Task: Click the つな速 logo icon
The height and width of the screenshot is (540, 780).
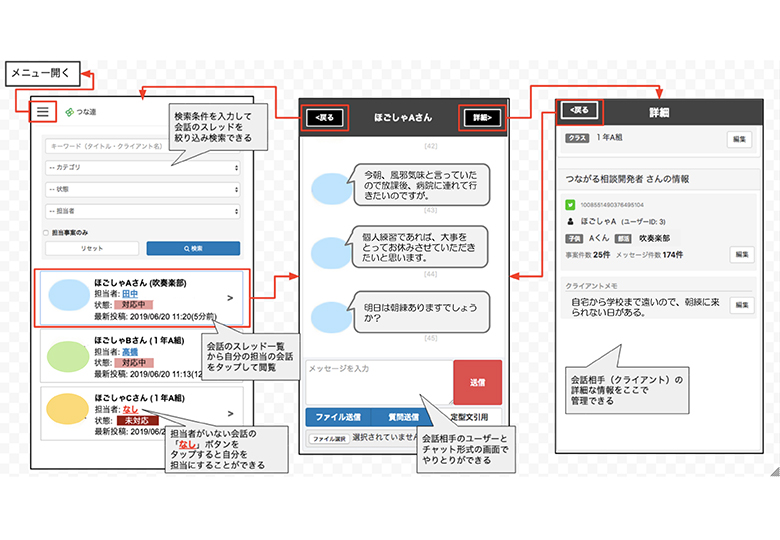Action: click(69, 112)
